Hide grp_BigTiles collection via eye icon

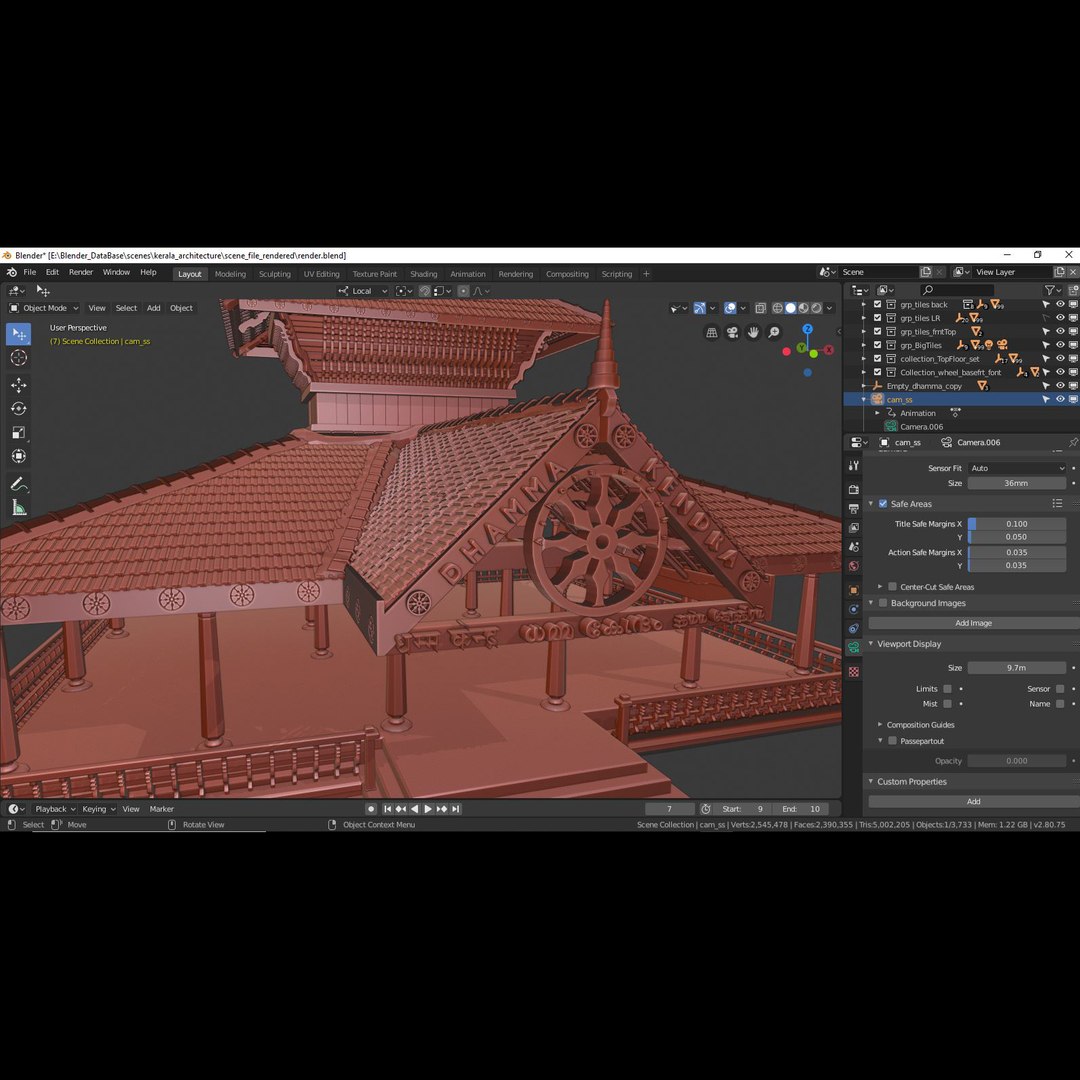(1060, 345)
